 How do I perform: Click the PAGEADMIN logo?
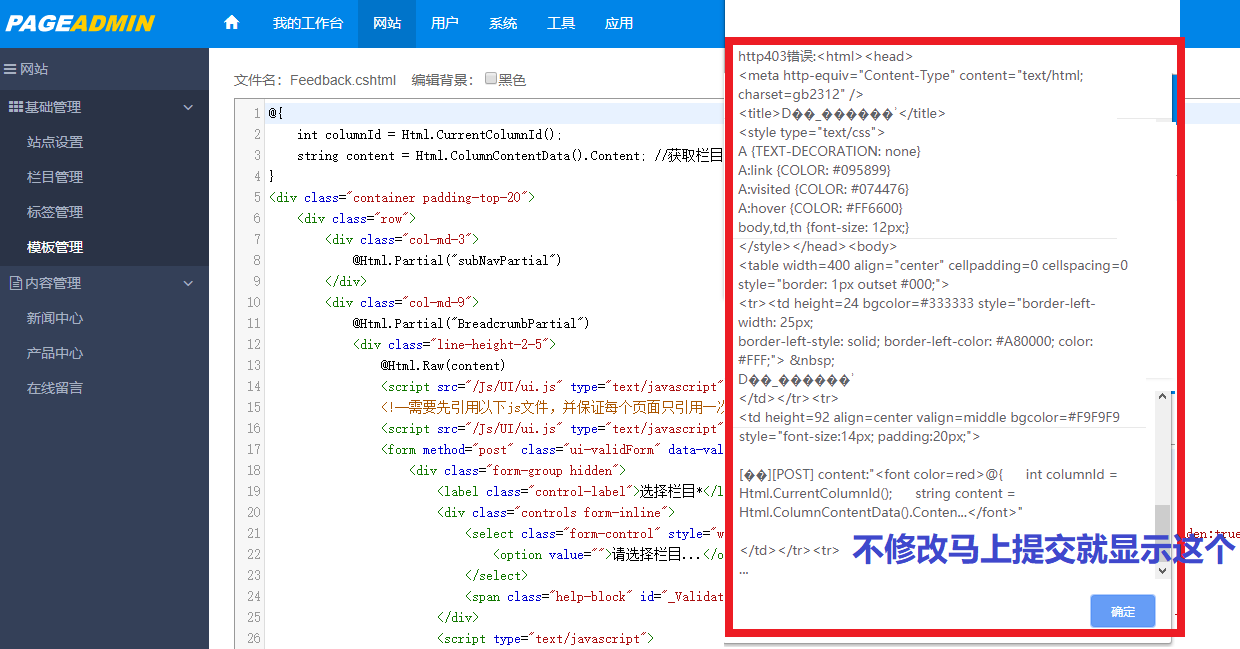coord(80,23)
